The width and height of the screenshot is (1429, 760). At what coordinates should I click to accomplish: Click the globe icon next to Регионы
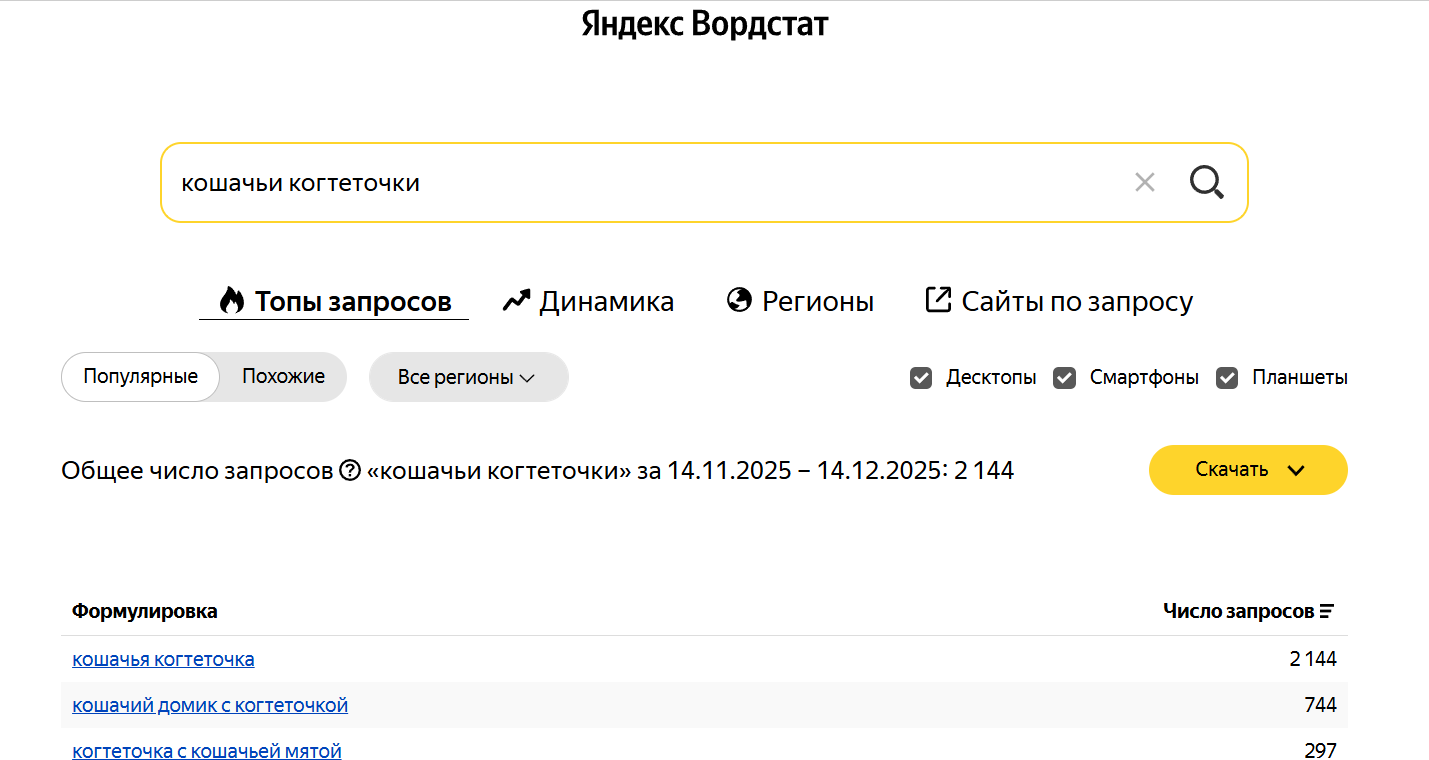click(x=738, y=300)
